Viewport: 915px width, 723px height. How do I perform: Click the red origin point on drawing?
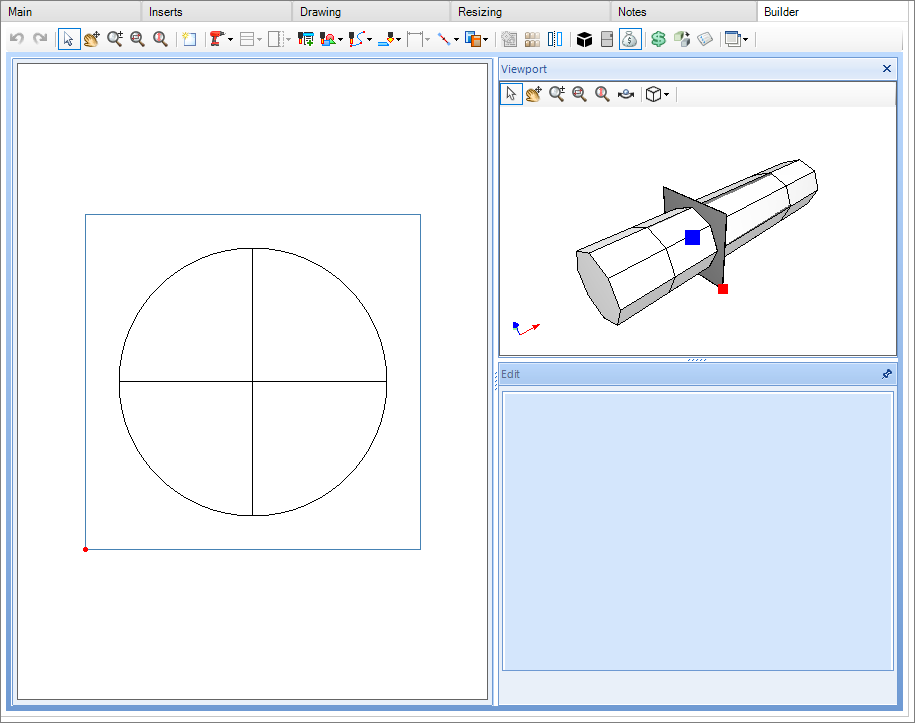coord(85,549)
